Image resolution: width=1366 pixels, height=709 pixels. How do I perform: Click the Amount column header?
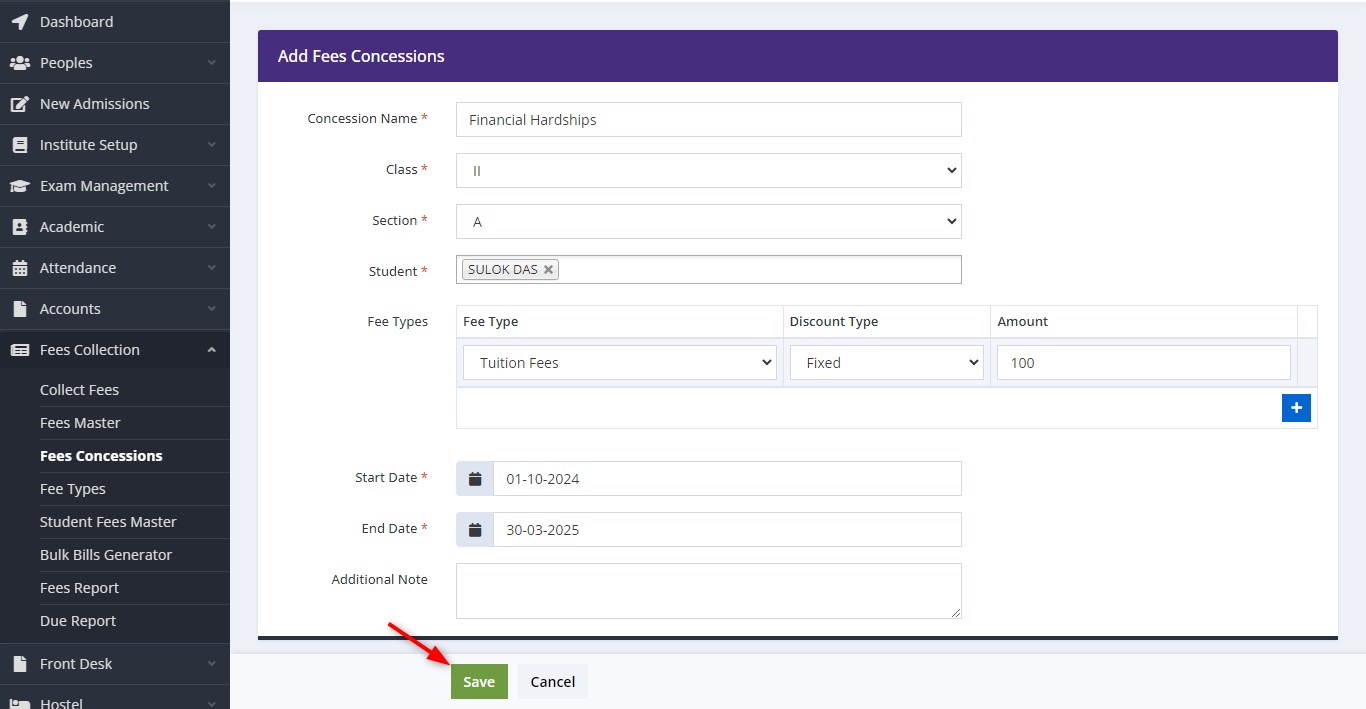click(1022, 322)
